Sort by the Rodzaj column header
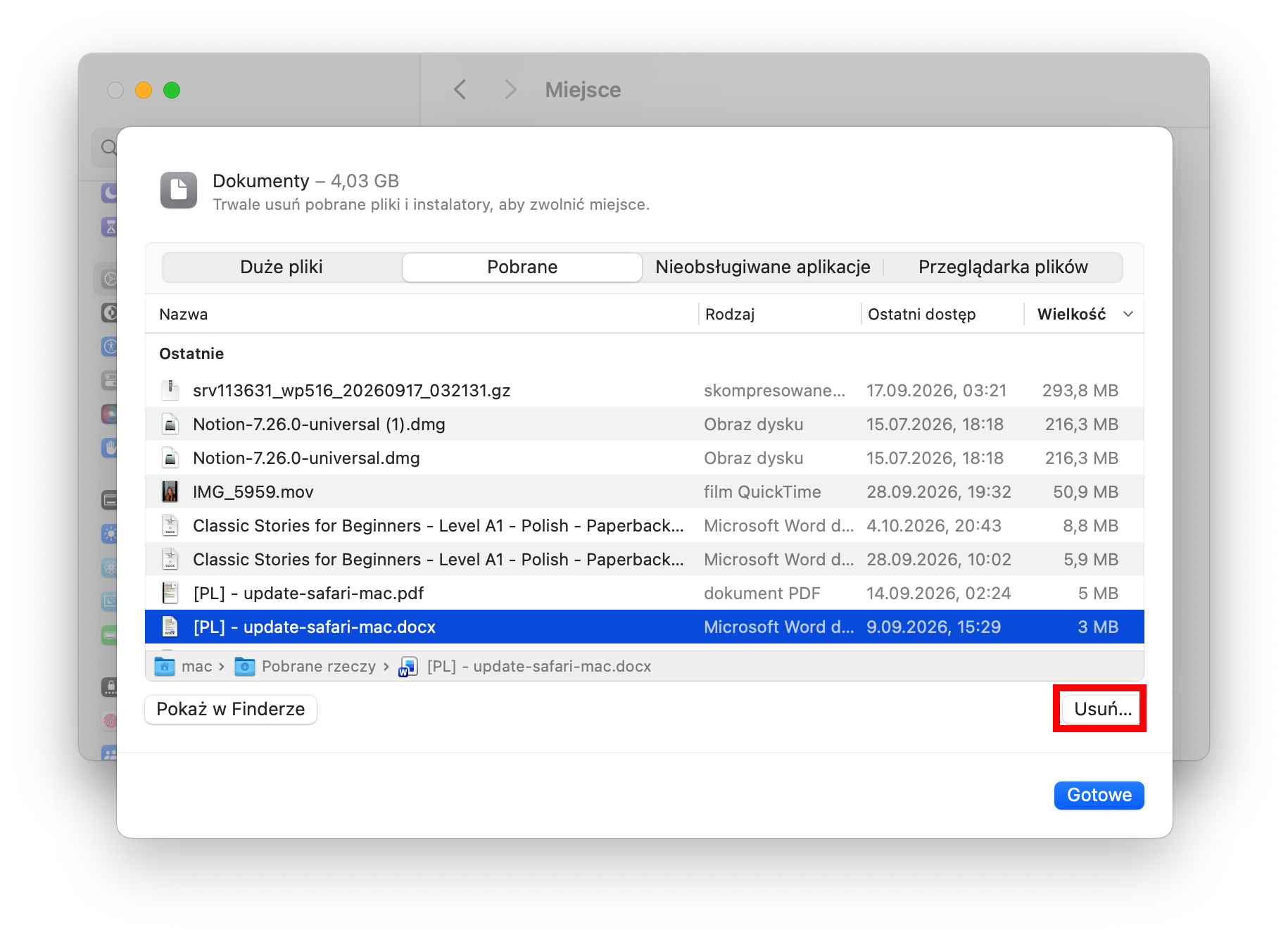The image size is (1288, 942). tap(730, 314)
